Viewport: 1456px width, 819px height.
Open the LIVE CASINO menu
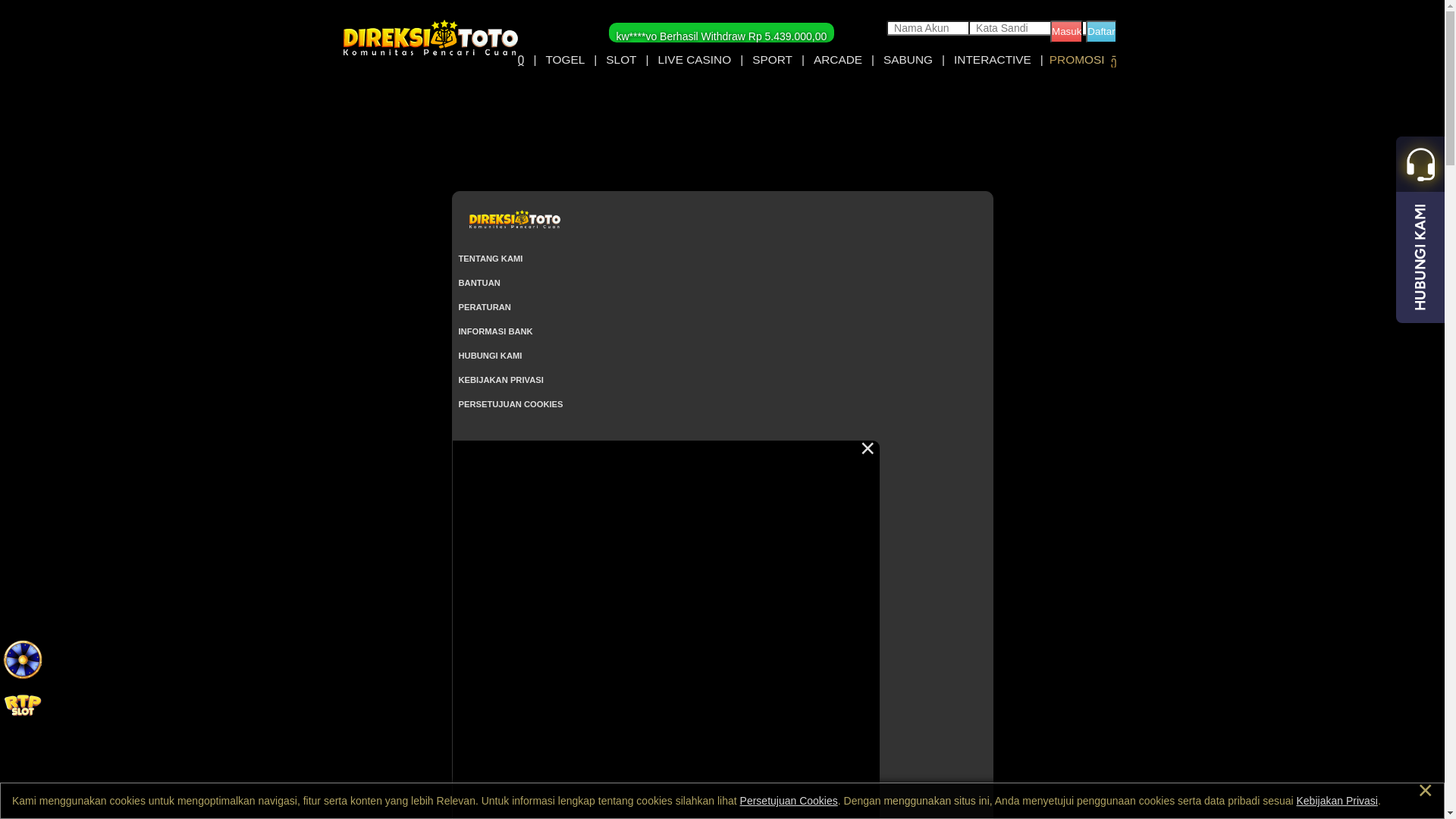click(695, 60)
